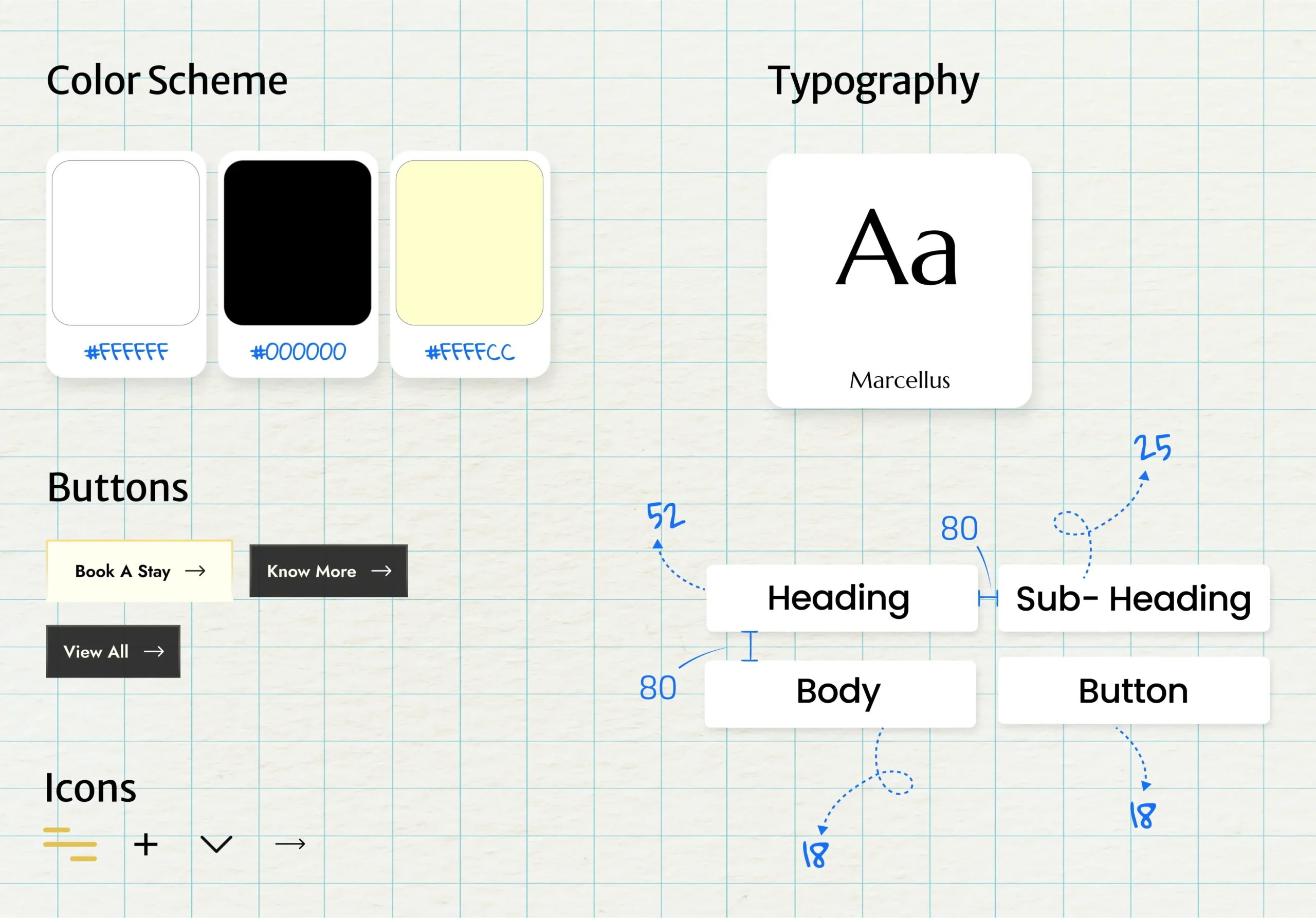Click the handwritten 25 size label
Image resolution: width=1316 pixels, height=918 pixels.
pyautogui.click(x=1153, y=447)
